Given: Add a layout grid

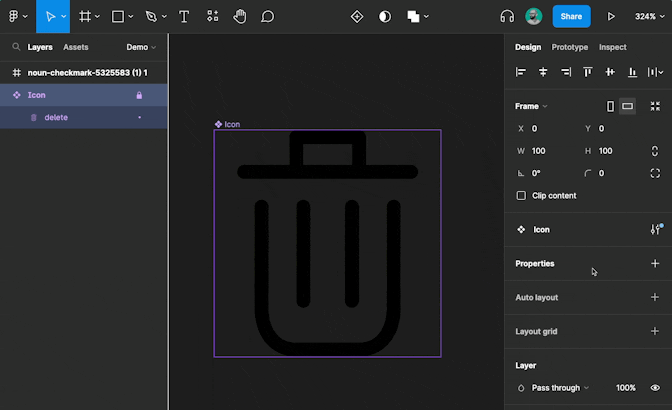Looking at the screenshot, I should (x=655, y=331).
